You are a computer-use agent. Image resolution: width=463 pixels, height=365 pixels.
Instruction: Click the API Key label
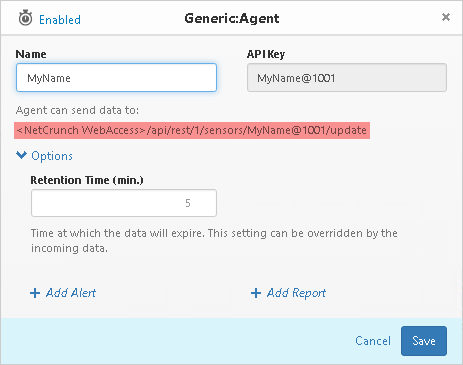[x=266, y=54]
